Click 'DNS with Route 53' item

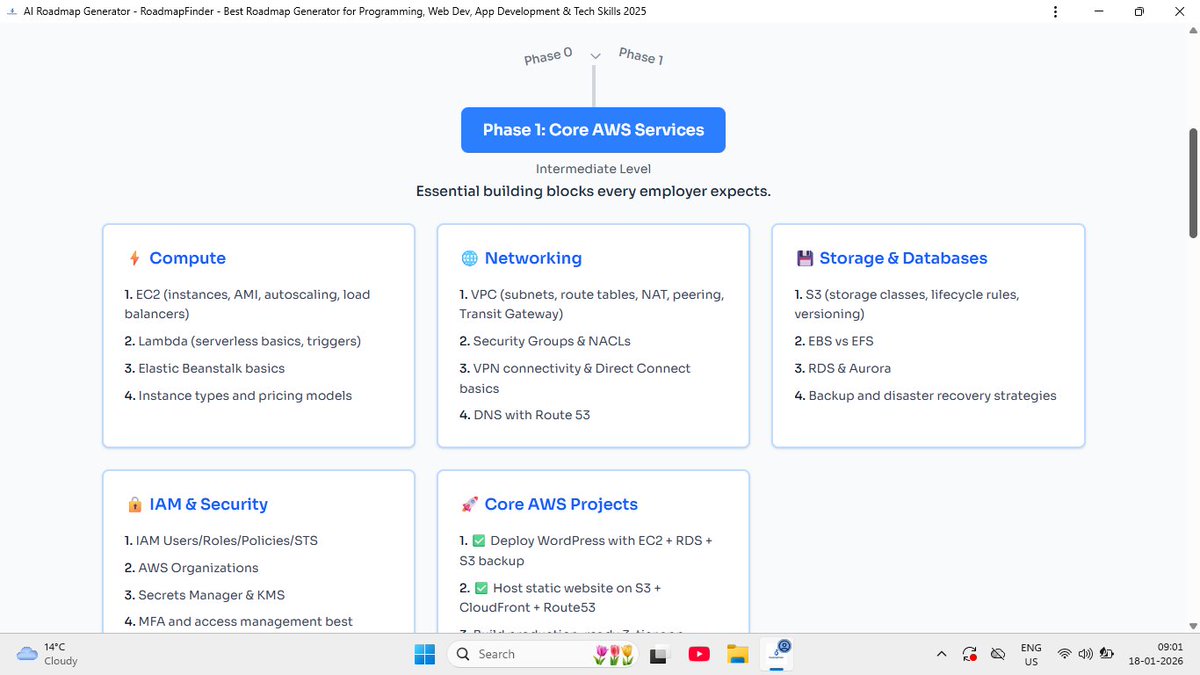525,414
